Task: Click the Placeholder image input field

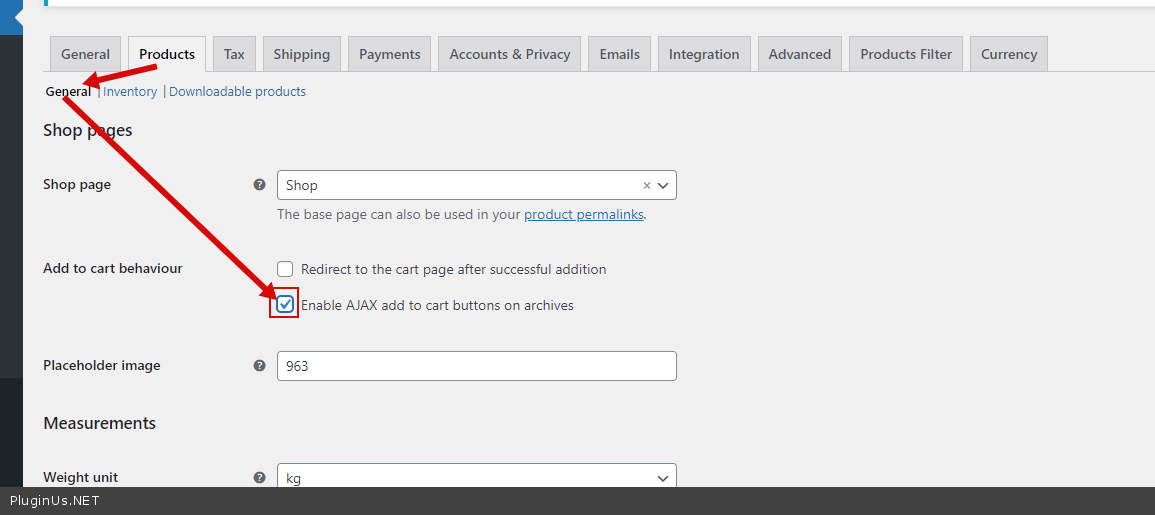Action: tap(476, 366)
